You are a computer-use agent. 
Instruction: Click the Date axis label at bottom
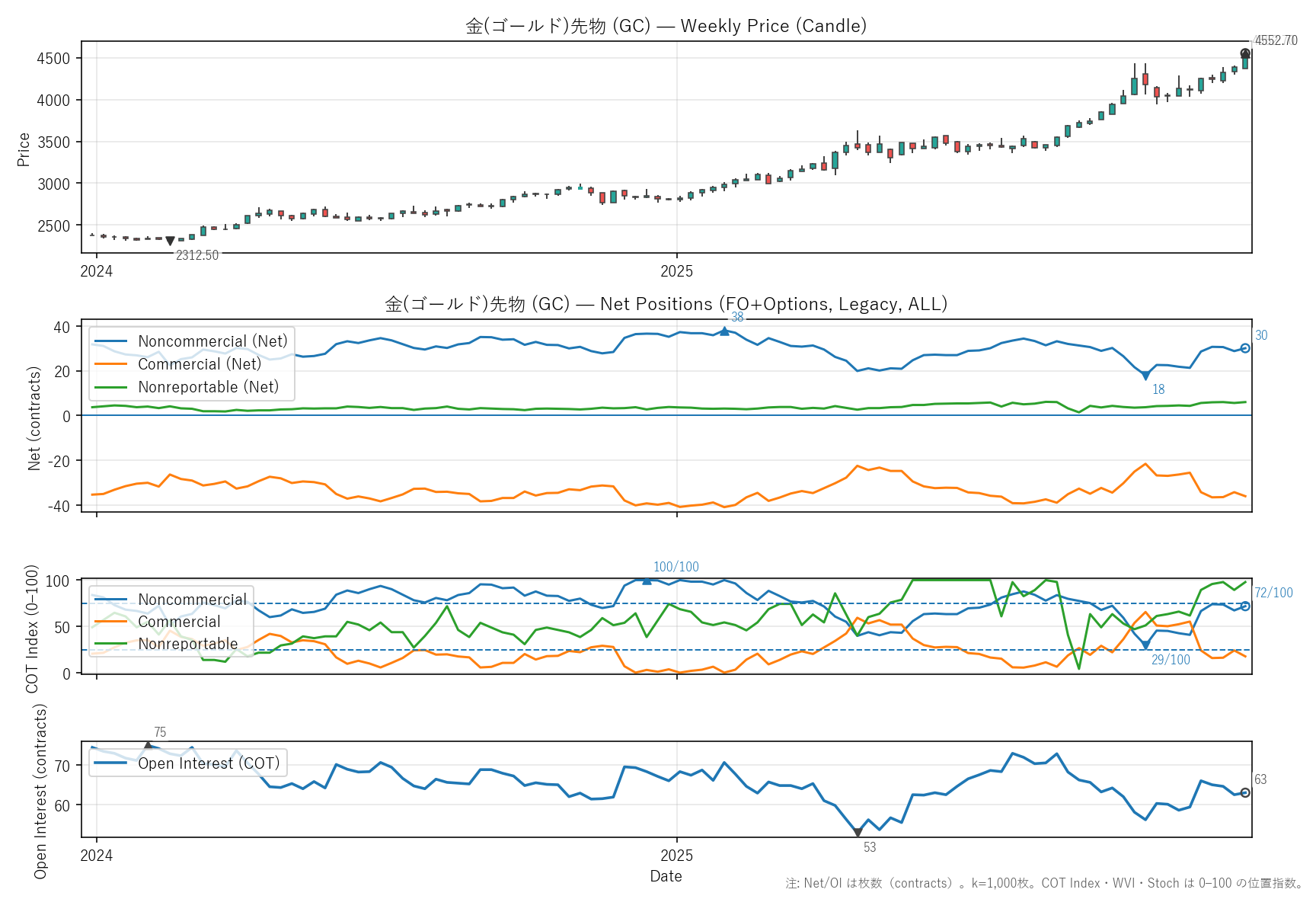click(666, 876)
